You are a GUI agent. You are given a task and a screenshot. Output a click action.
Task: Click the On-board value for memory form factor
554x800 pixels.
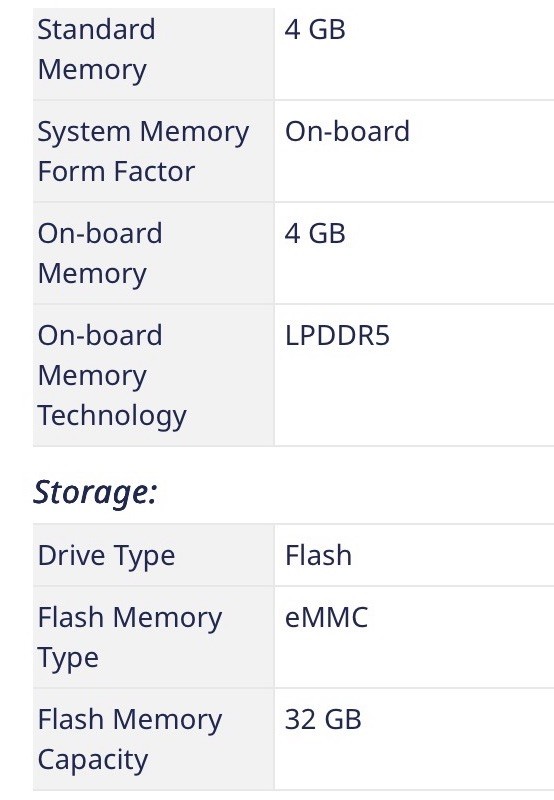(347, 131)
